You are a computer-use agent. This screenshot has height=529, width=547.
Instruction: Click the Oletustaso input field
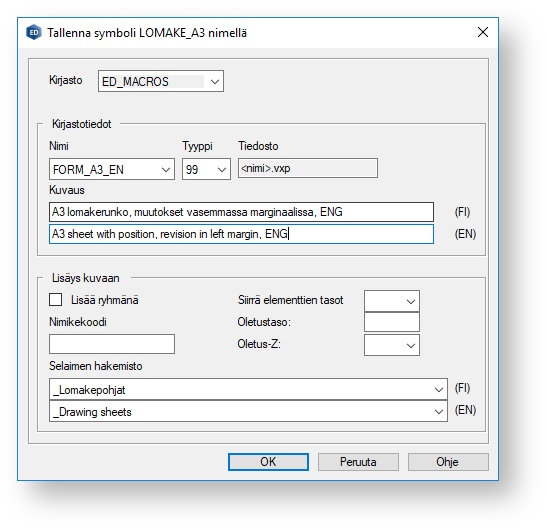392,322
